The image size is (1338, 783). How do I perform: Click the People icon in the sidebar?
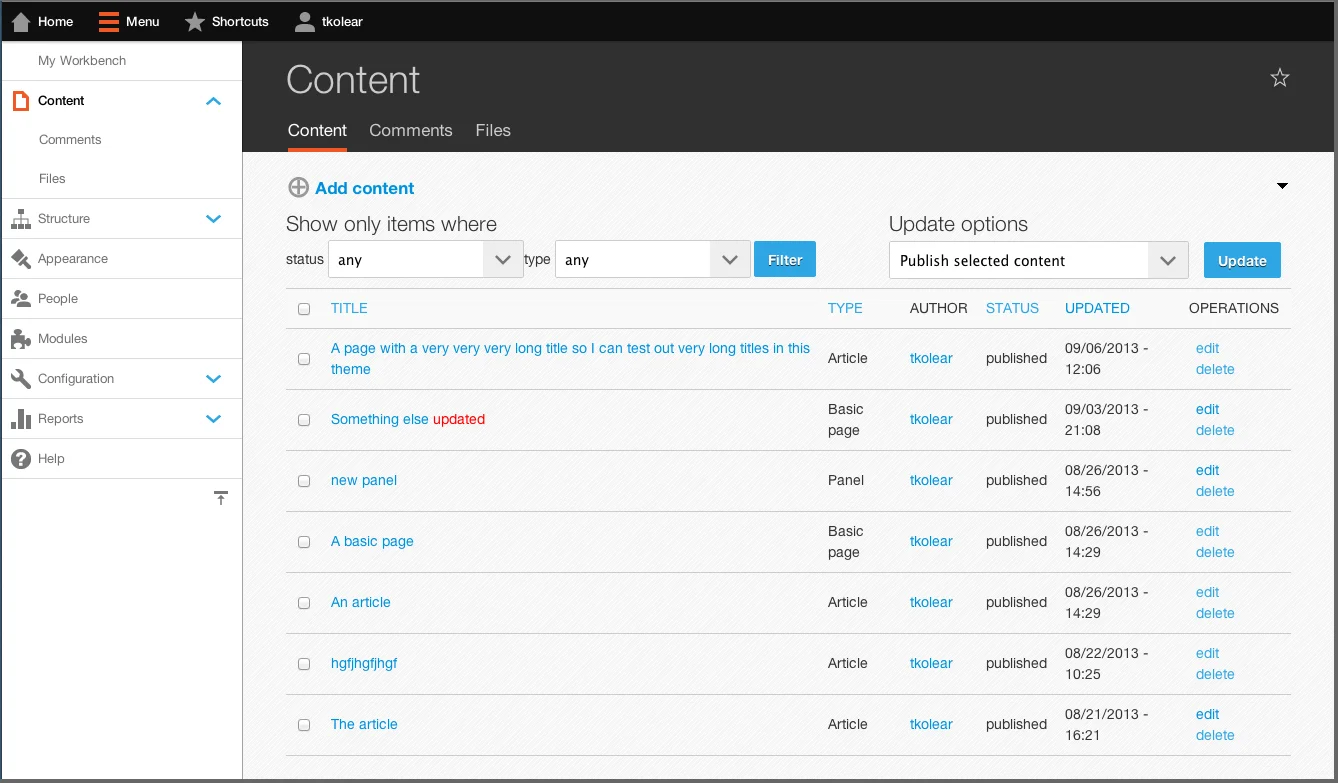22,298
